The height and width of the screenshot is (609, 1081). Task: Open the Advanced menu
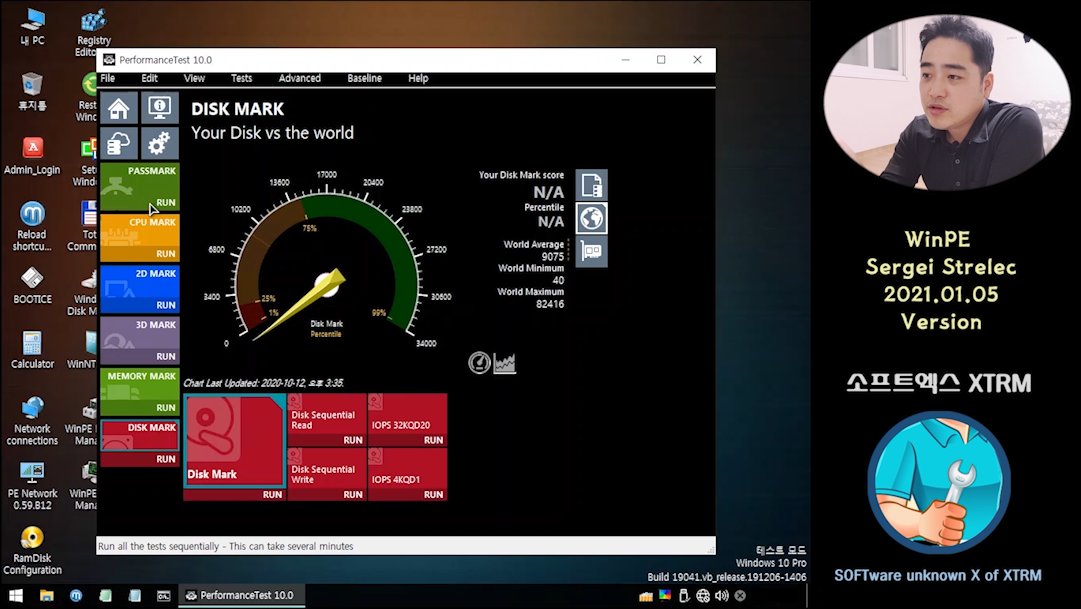click(300, 78)
